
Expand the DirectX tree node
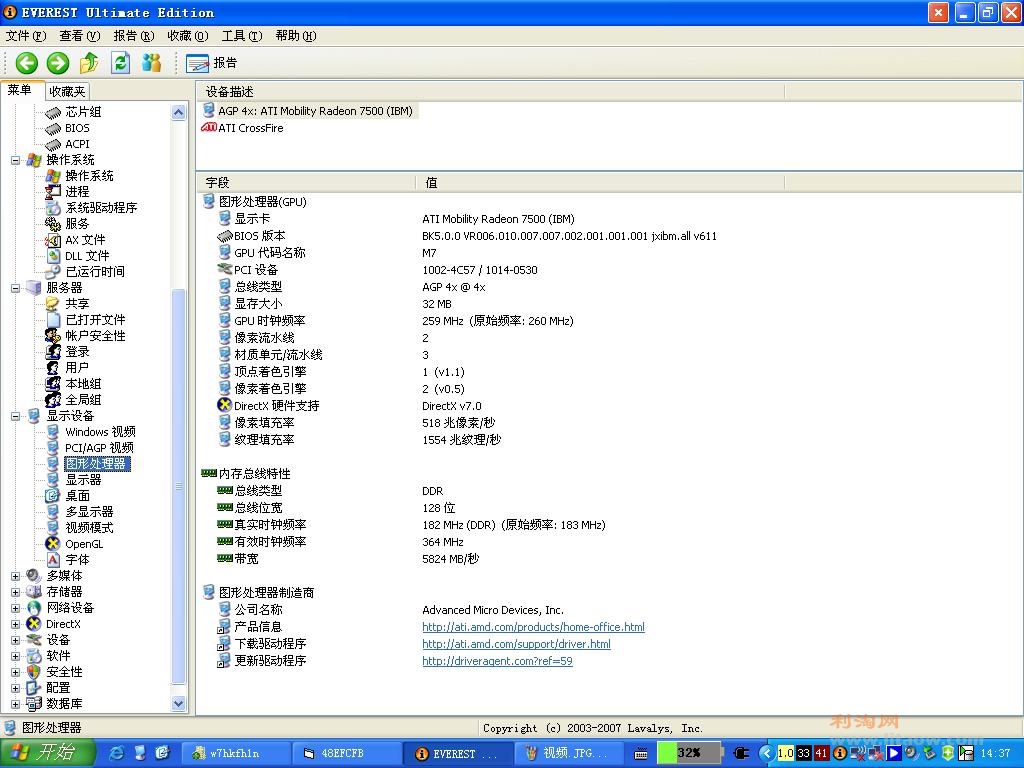point(16,624)
